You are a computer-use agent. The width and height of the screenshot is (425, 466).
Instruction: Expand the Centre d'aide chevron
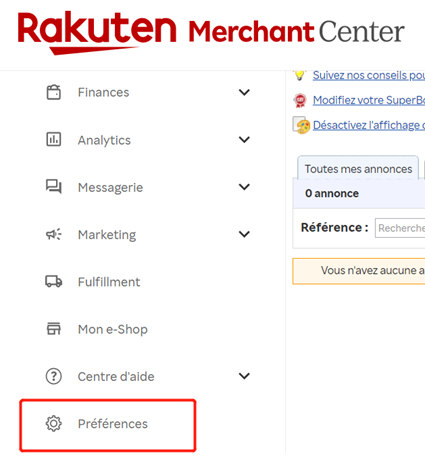244,376
